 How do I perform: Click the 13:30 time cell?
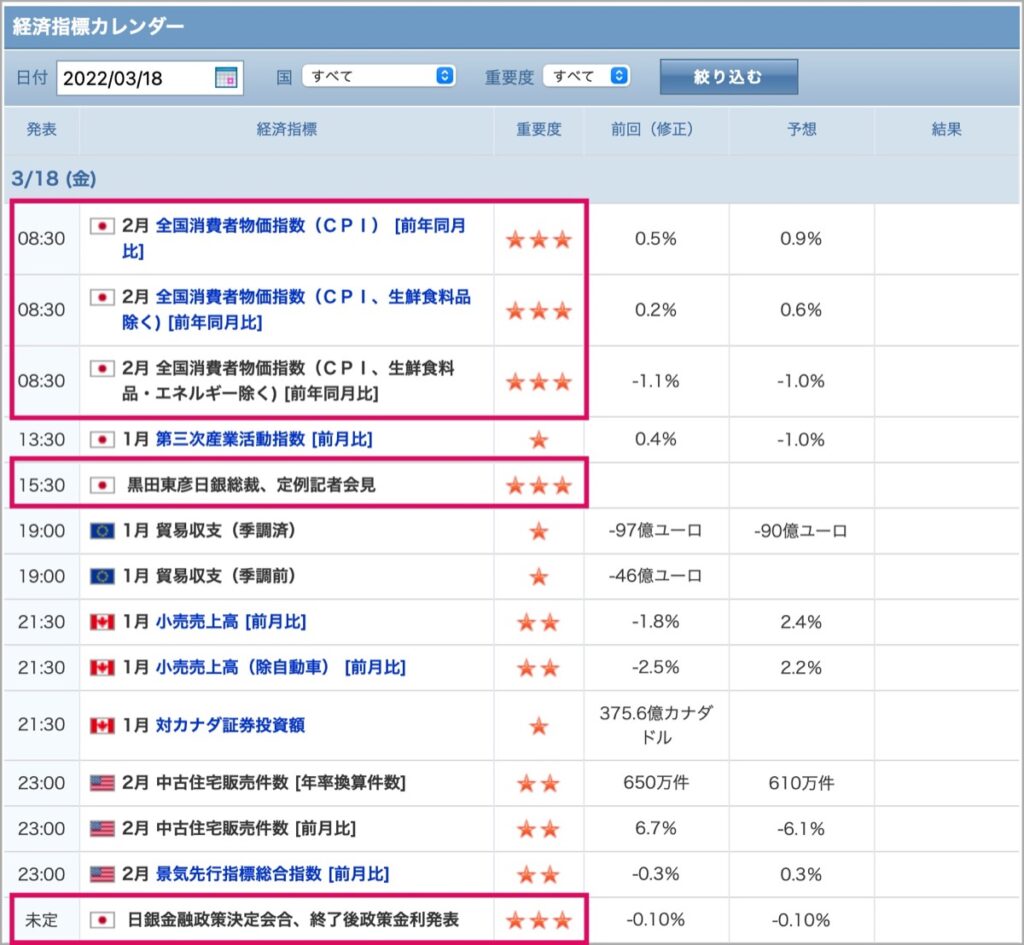(42, 440)
